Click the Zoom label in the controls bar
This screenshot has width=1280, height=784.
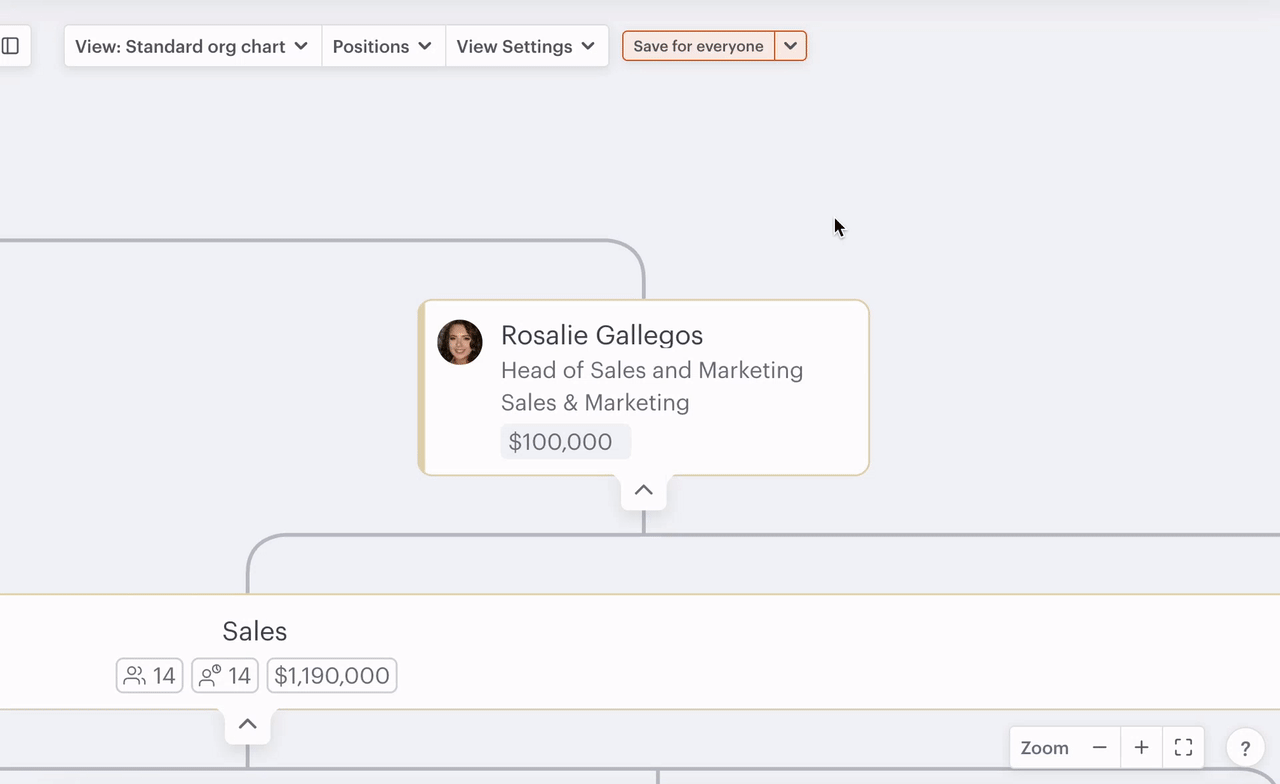click(1044, 747)
